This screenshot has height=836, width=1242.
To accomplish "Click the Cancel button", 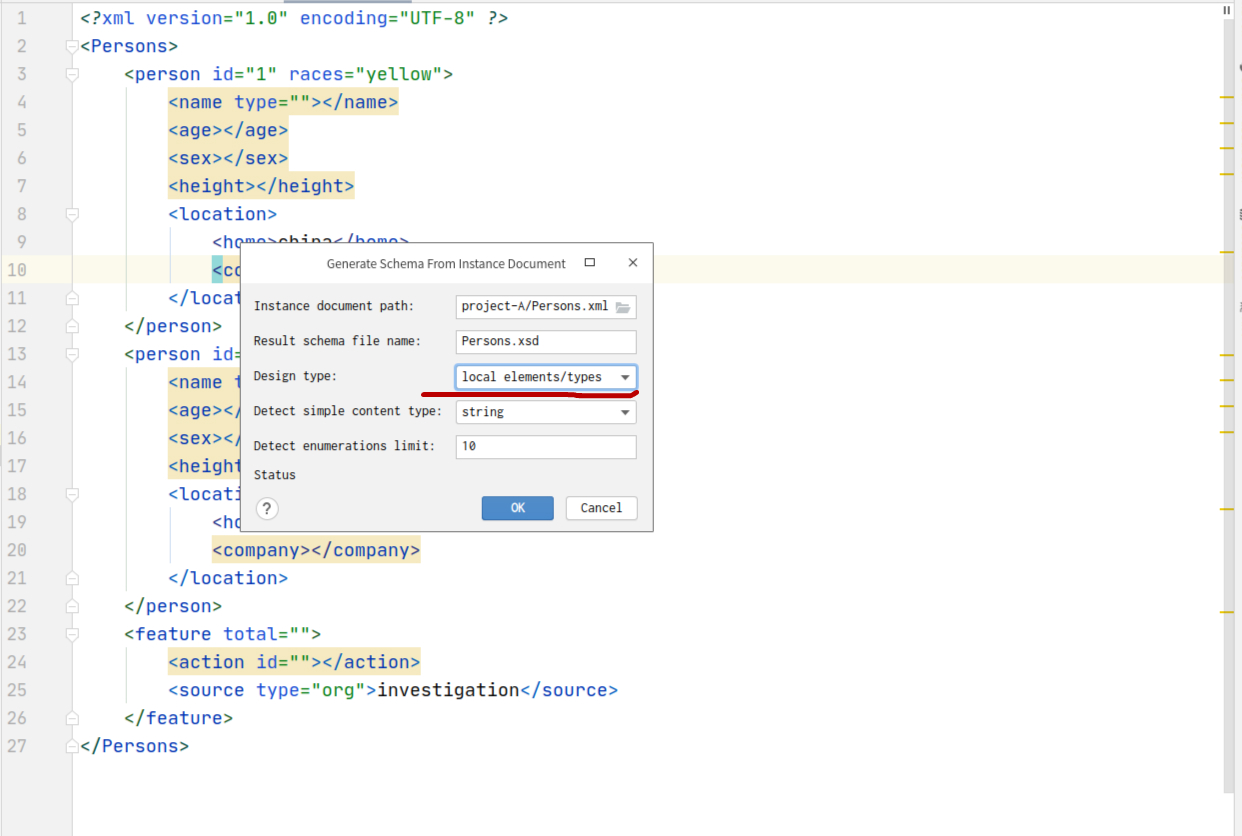I will pyautogui.click(x=601, y=508).
